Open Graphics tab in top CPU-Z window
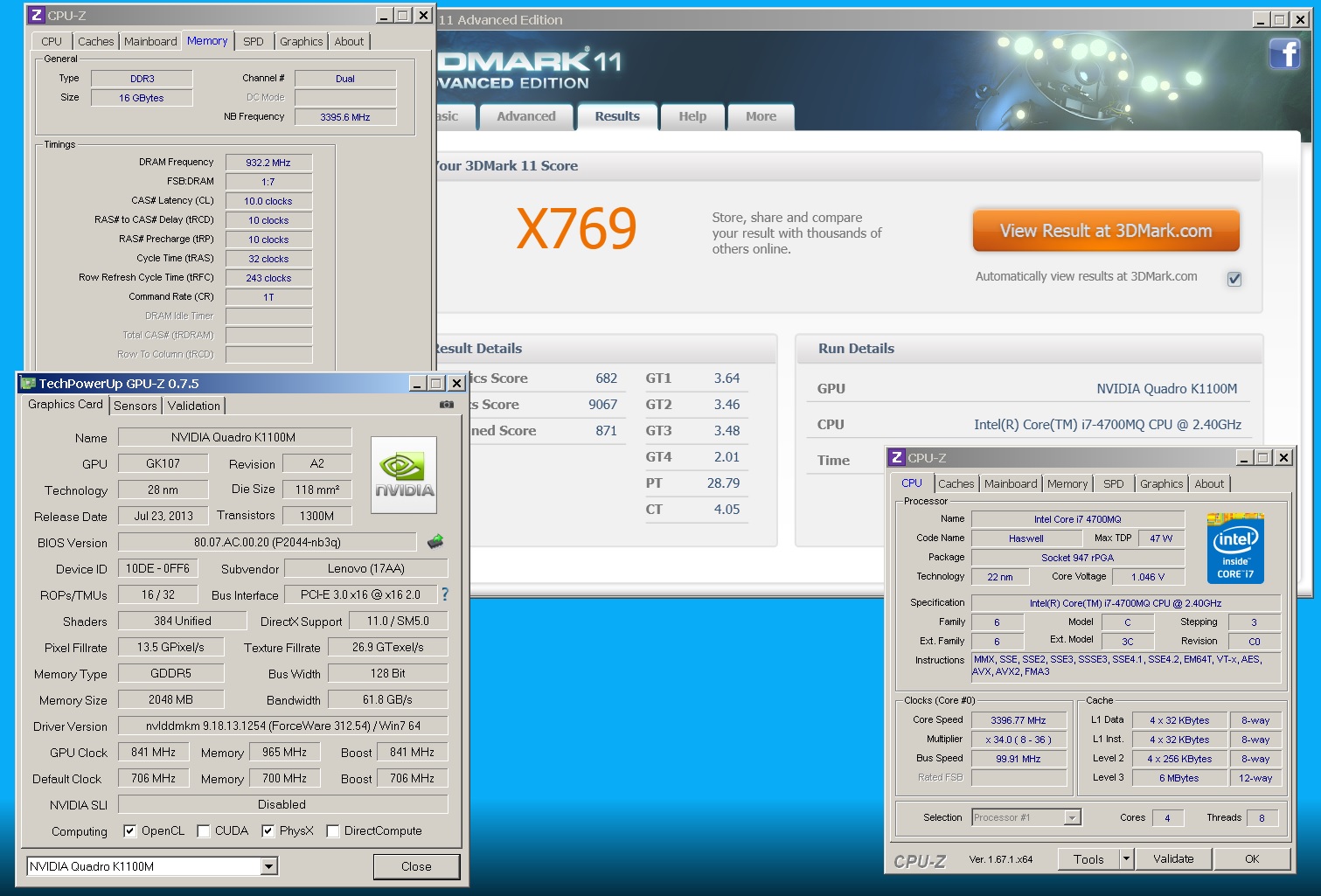 301,41
